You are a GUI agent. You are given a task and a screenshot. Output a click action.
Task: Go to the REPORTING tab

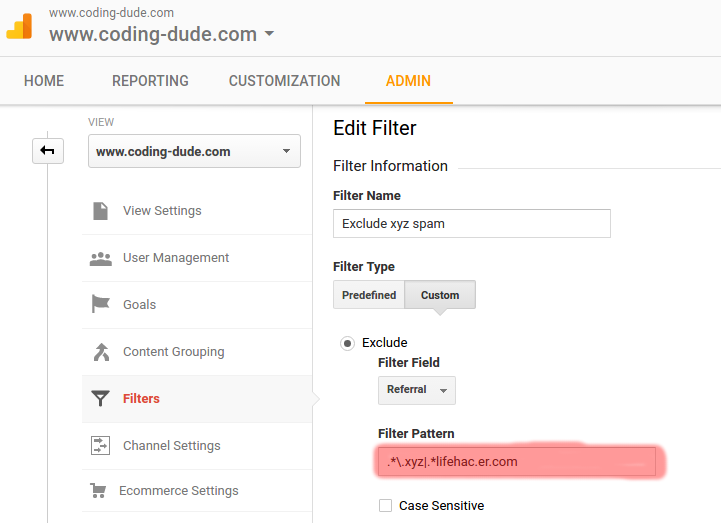(x=150, y=81)
